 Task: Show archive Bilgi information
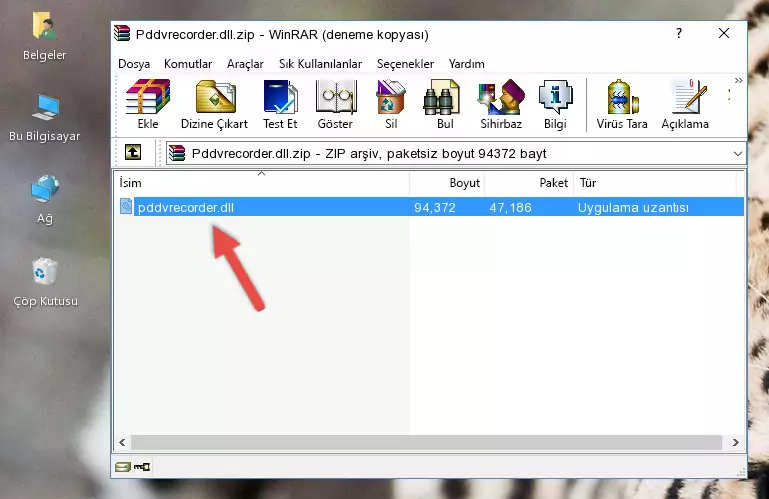coord(555,104)
